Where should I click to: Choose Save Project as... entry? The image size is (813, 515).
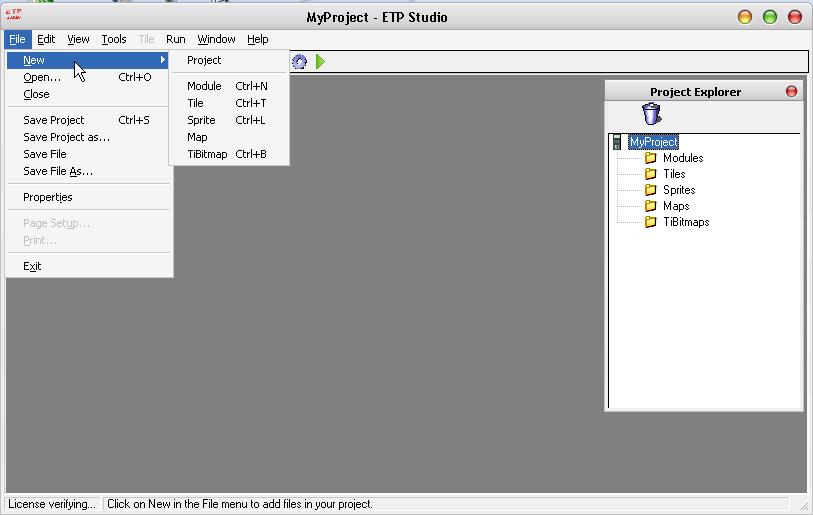pos(88,137)
